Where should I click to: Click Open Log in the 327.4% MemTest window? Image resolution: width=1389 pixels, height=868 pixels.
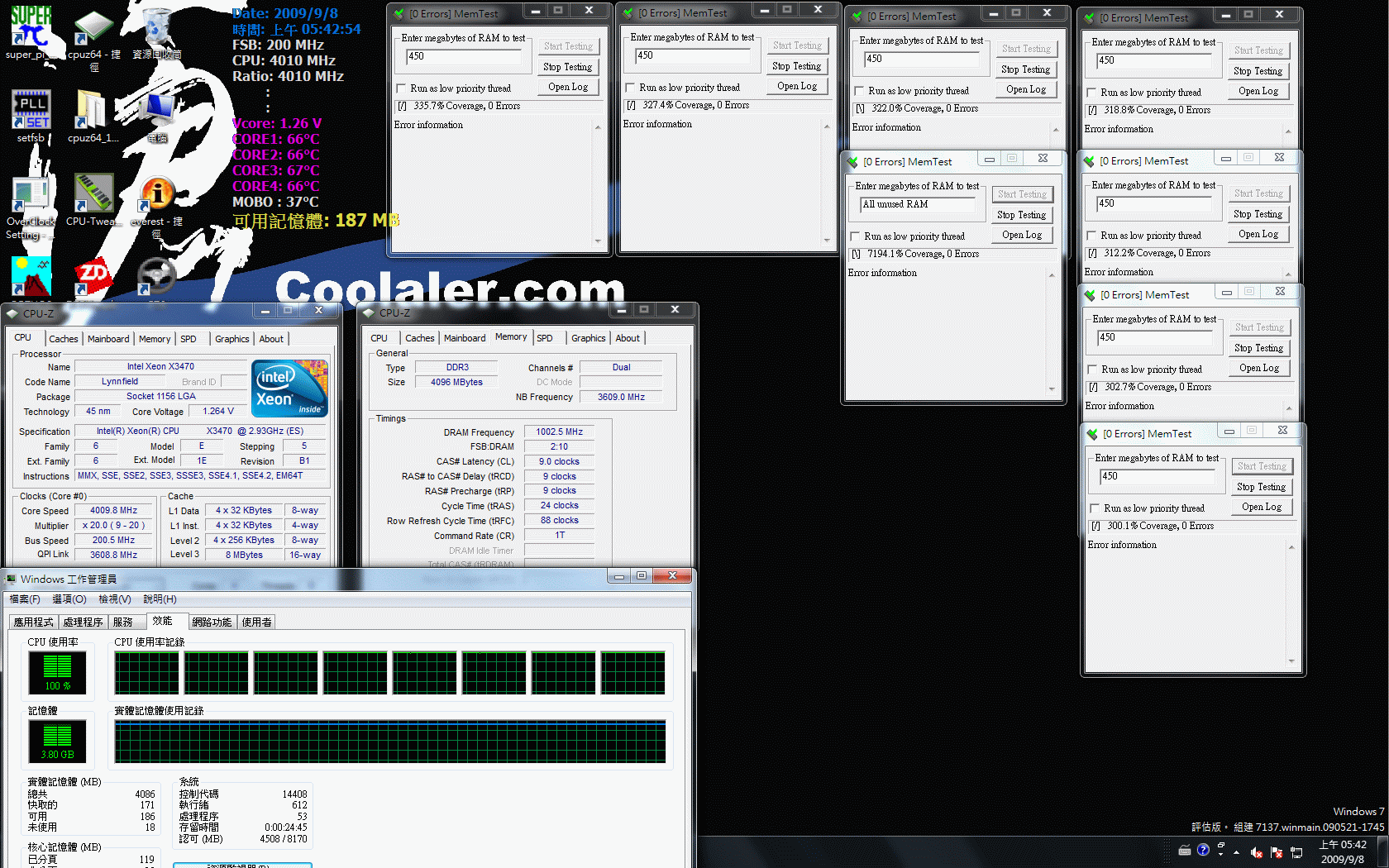pyautogui.click(x=798, y=86)
